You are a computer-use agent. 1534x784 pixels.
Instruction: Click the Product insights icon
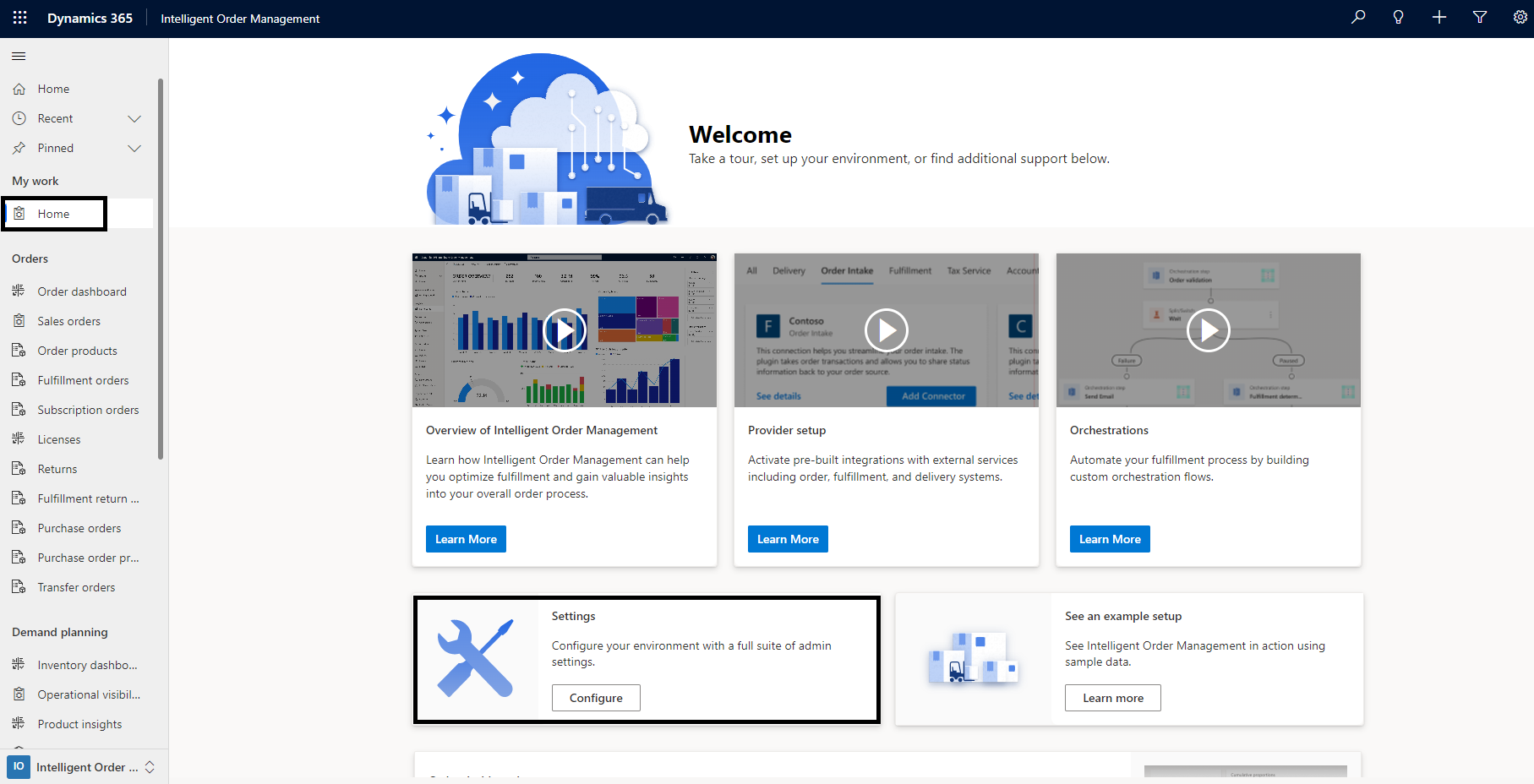point(19,723)
